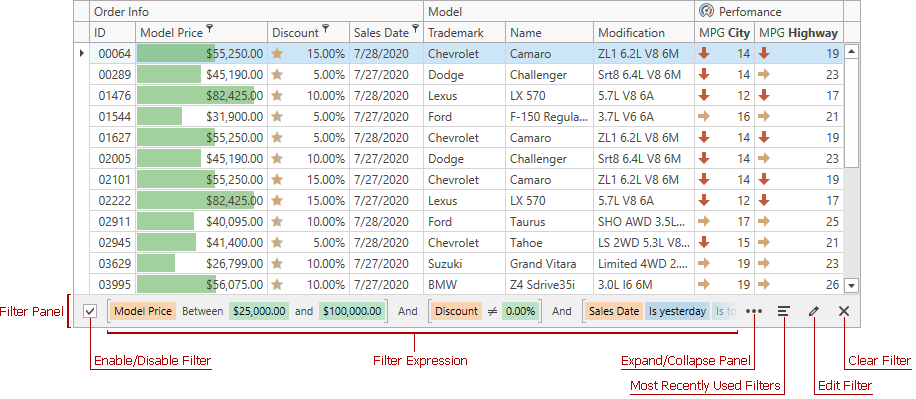
Task: Click MPG Highway arrow in row 03629
Action: pos(764,263)
